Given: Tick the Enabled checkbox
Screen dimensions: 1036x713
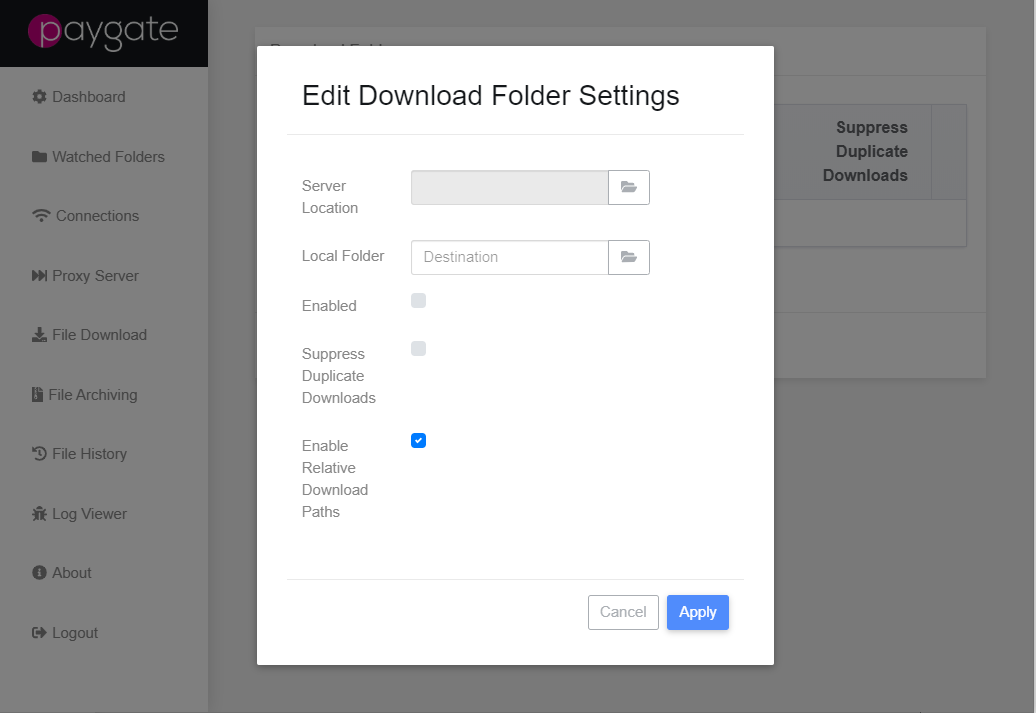Looking at the screenshot, I should [418, 301].
